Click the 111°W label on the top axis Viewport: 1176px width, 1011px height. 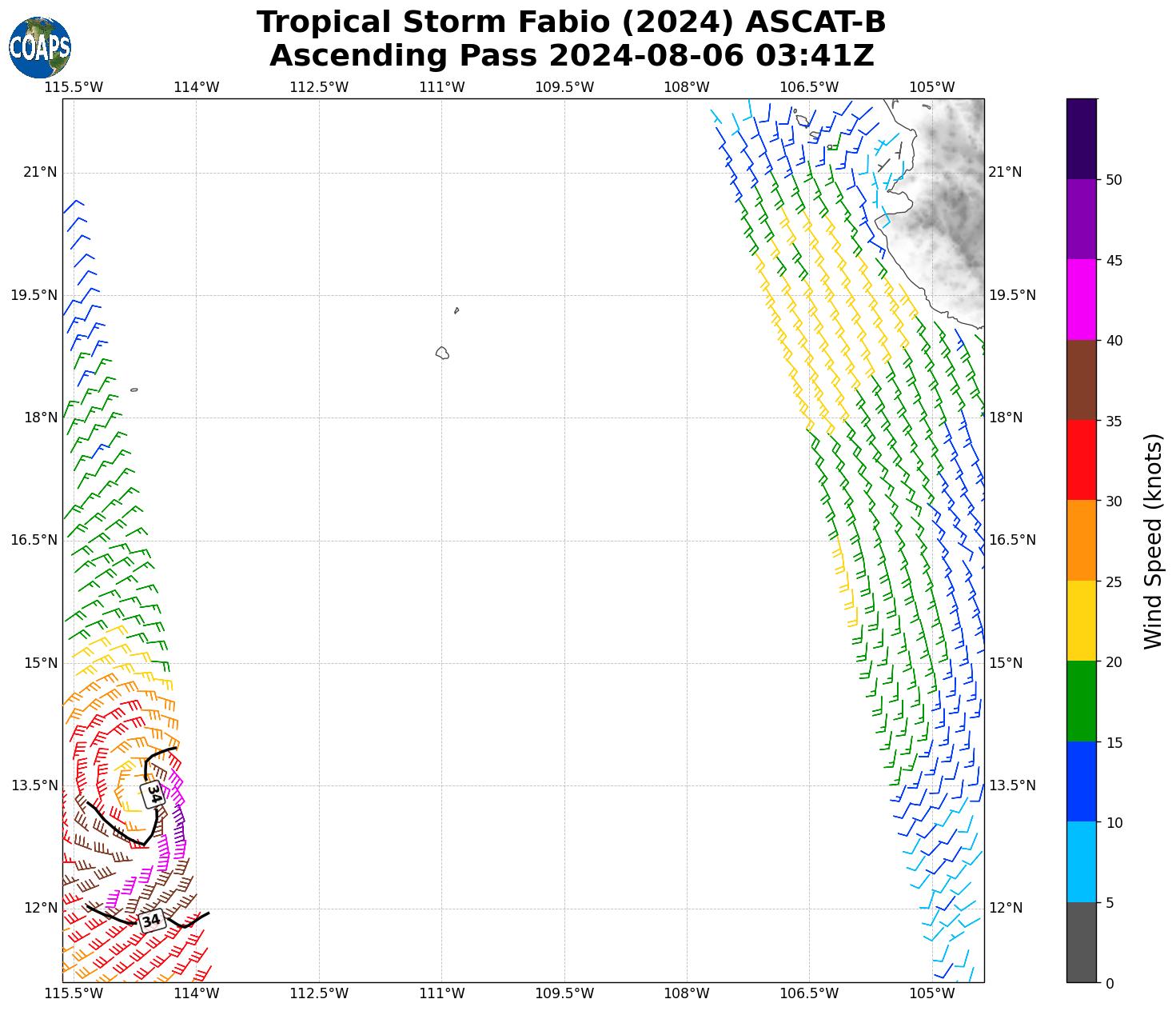click(x=441, y=87)
